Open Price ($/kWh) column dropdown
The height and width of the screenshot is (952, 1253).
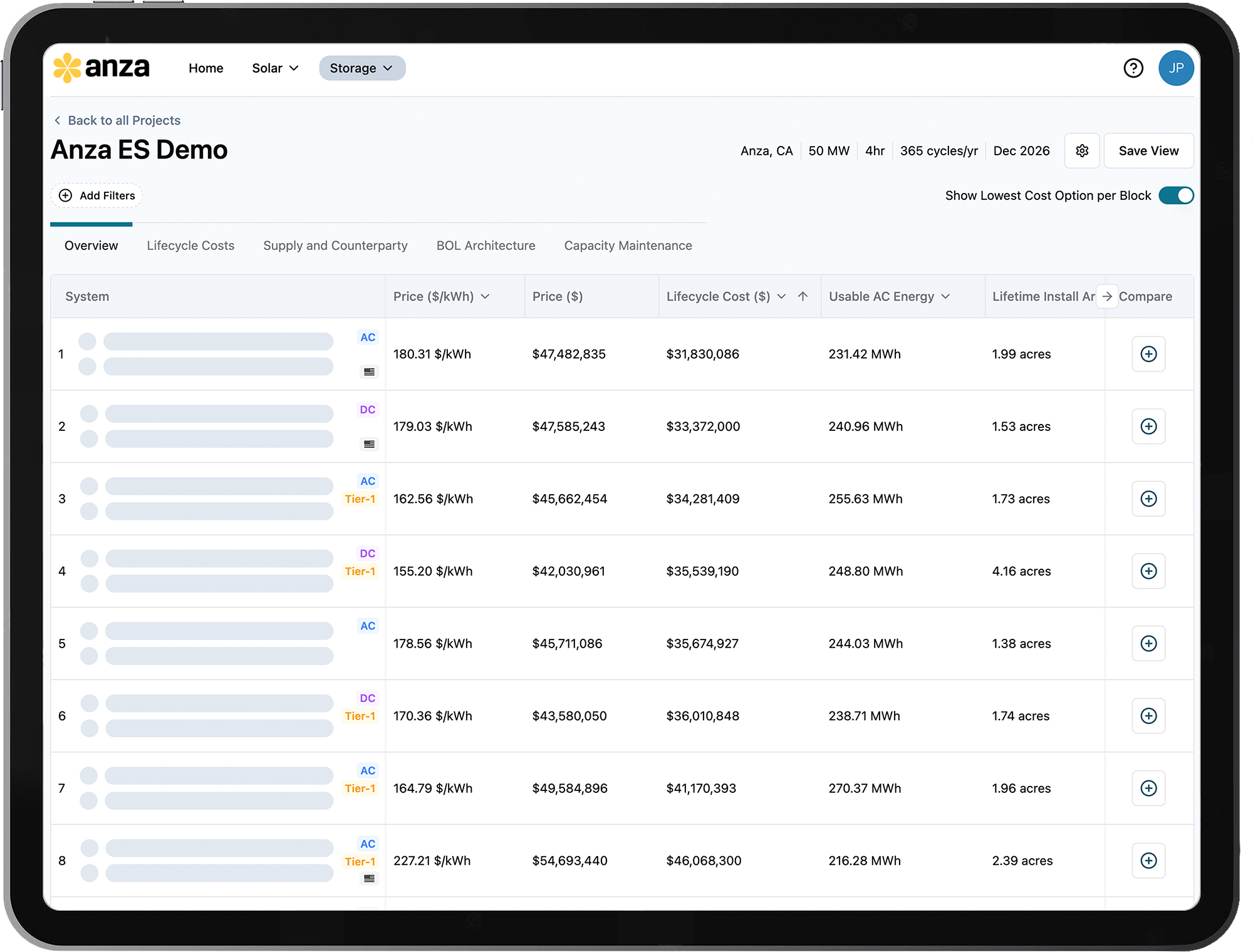[x=485, y=296]
